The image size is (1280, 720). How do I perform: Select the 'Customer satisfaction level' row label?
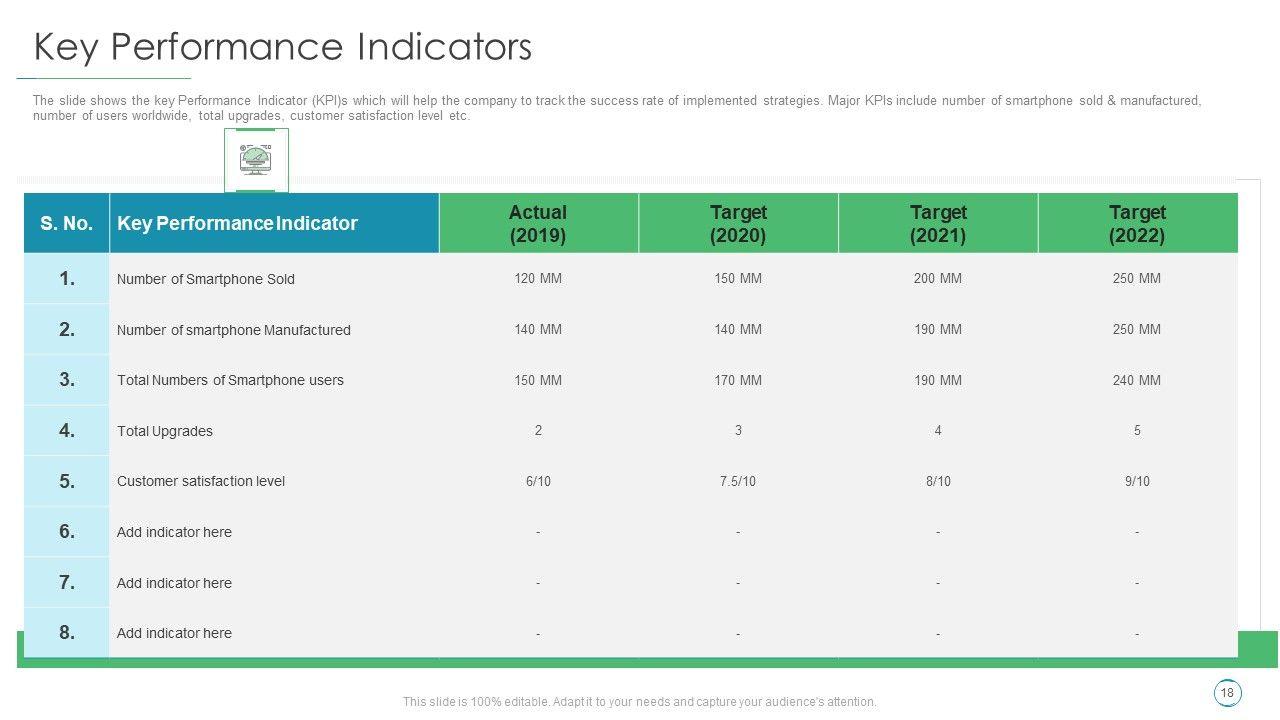click(201, 481)
